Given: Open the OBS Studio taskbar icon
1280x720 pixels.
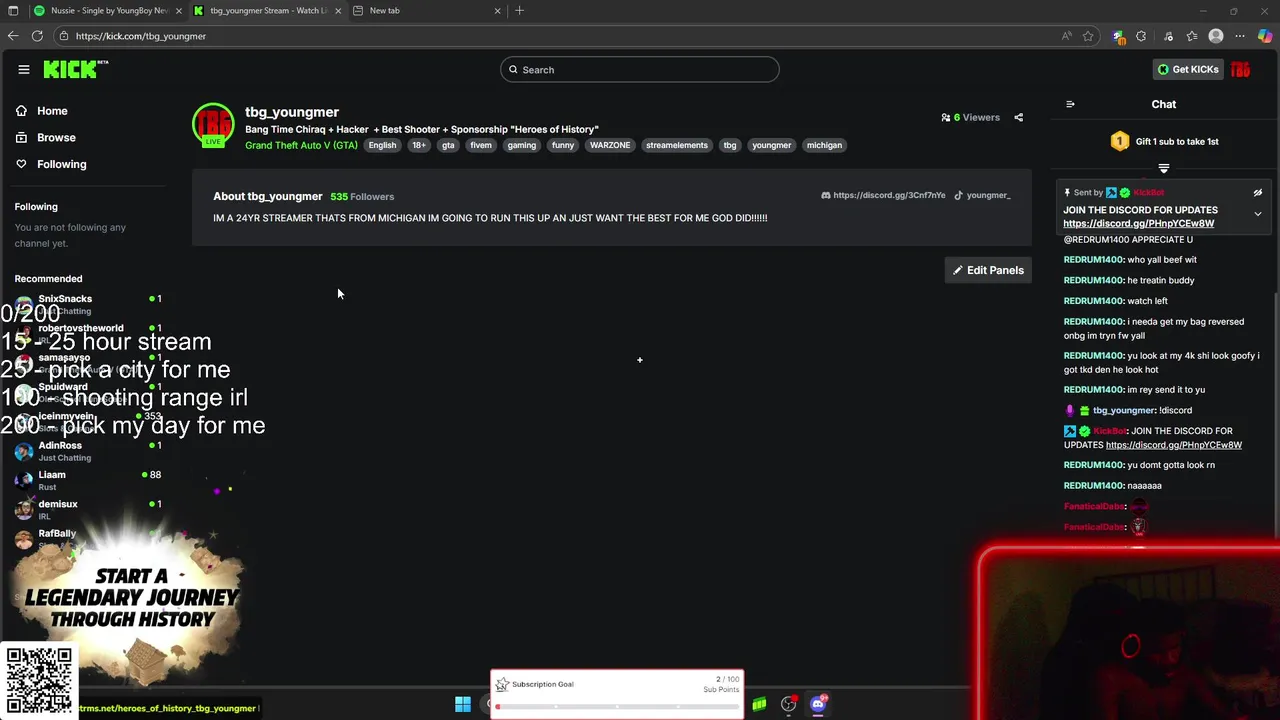Looking at the screenshot, I should coord(789,704).
